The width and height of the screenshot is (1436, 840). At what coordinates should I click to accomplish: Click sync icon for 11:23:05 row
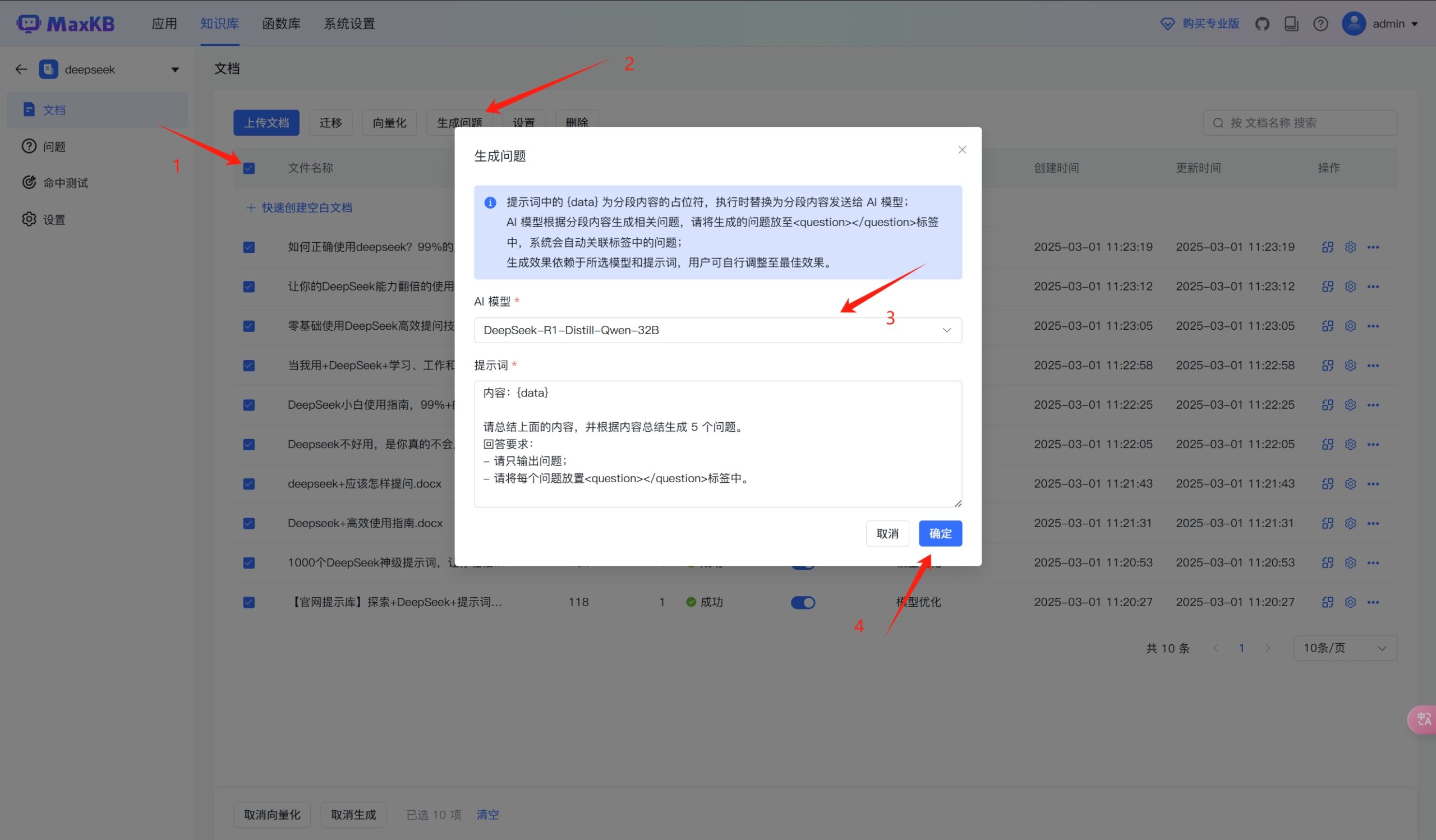coord(1327,326)
